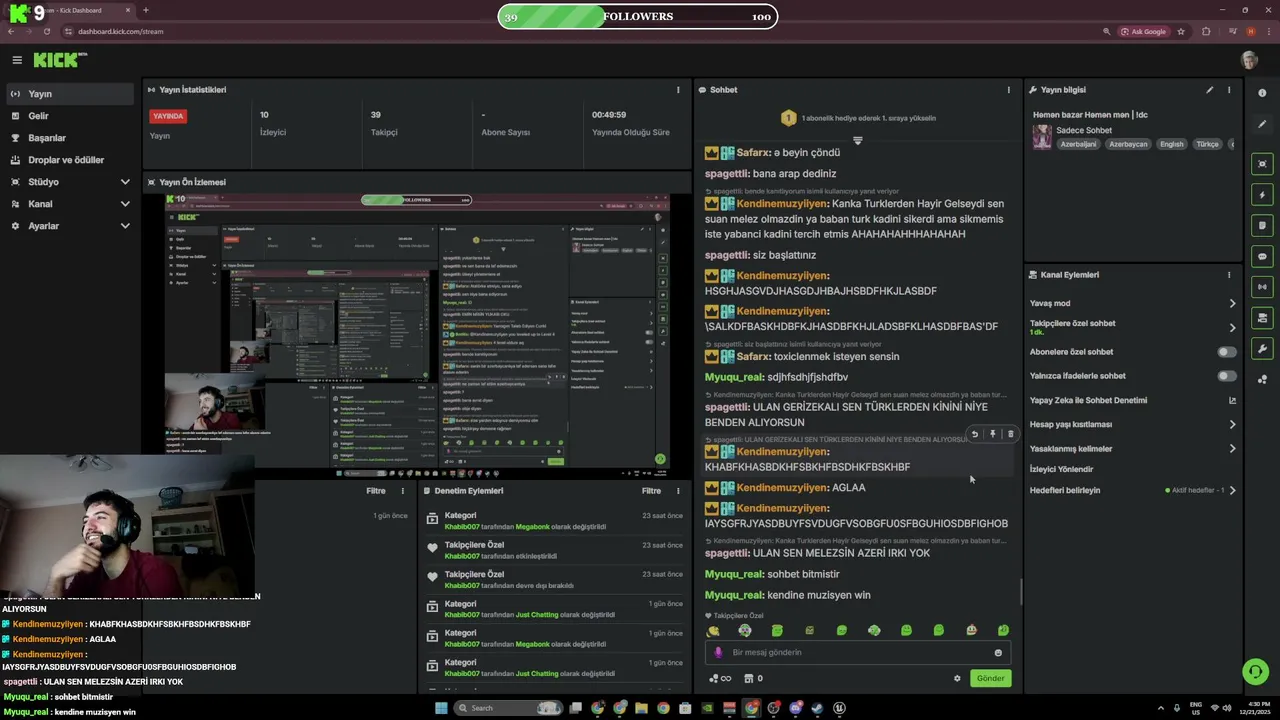Toggle Yalnızca ifadelerle sohbet switch
The width and height of the screenshot is (1280, 720).
1227,376
